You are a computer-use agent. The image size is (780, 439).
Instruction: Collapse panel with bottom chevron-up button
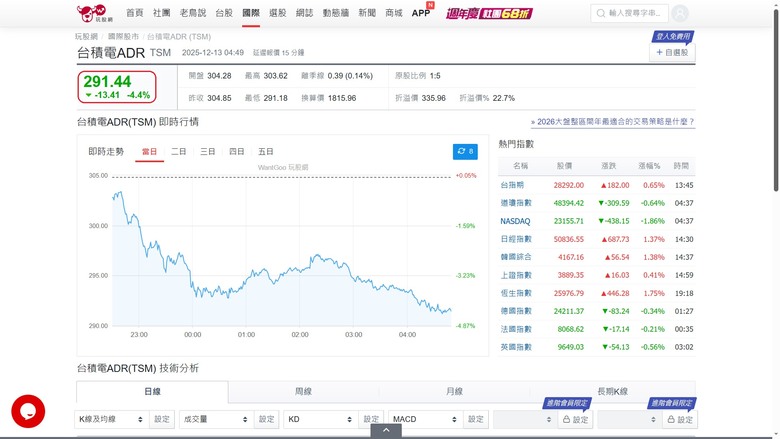coord(386,431)
